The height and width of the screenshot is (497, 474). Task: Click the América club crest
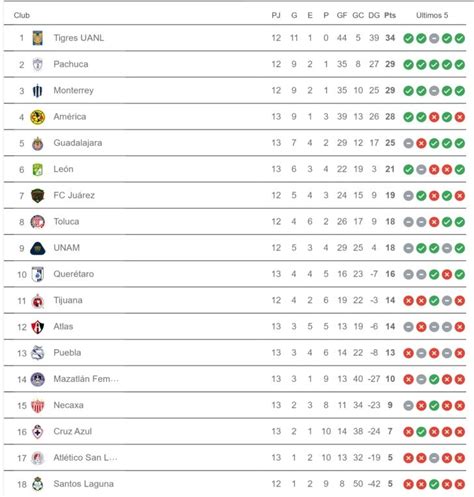(38, 117)
